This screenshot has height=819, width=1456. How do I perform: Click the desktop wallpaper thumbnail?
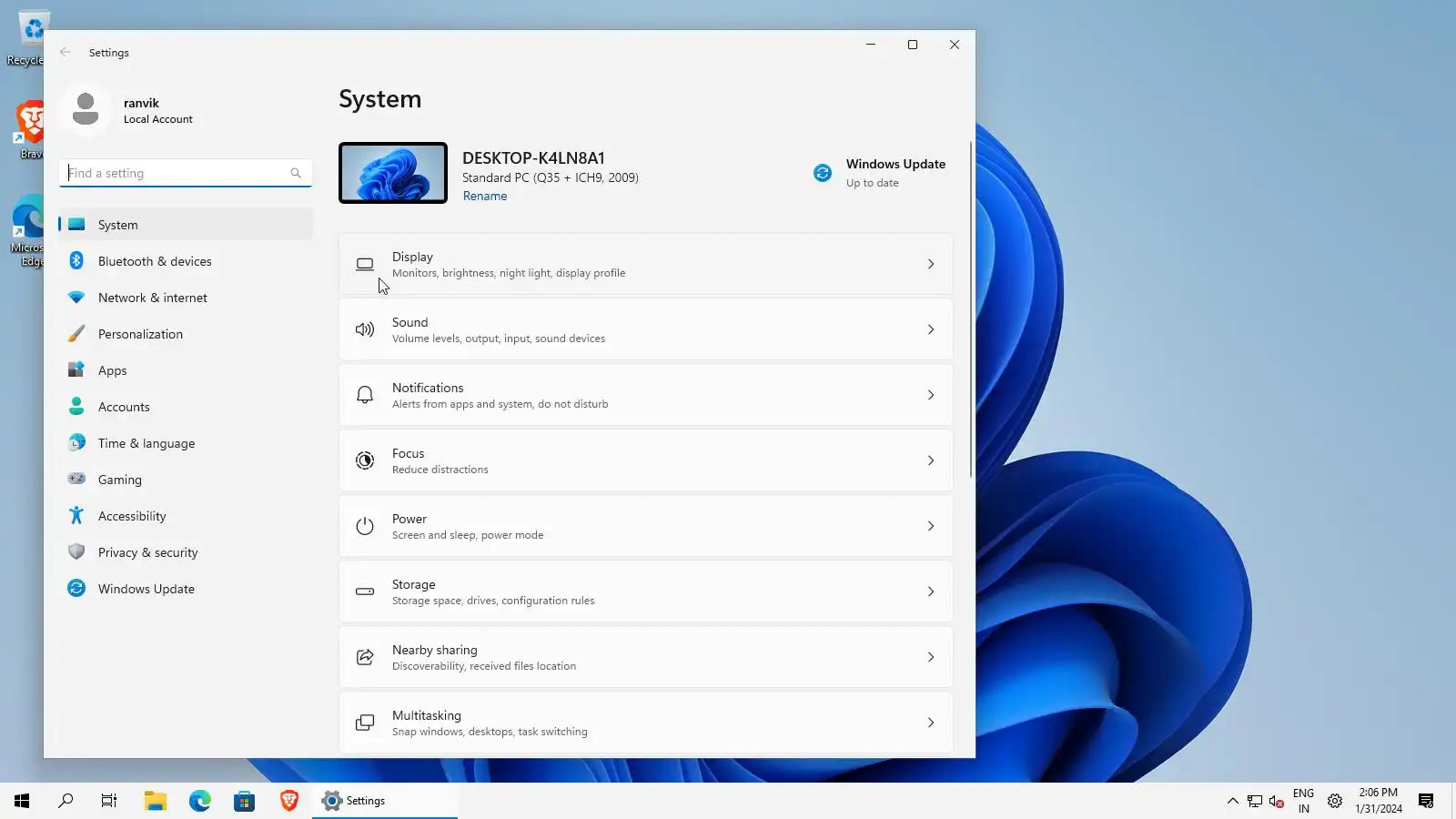pos(393,173)
